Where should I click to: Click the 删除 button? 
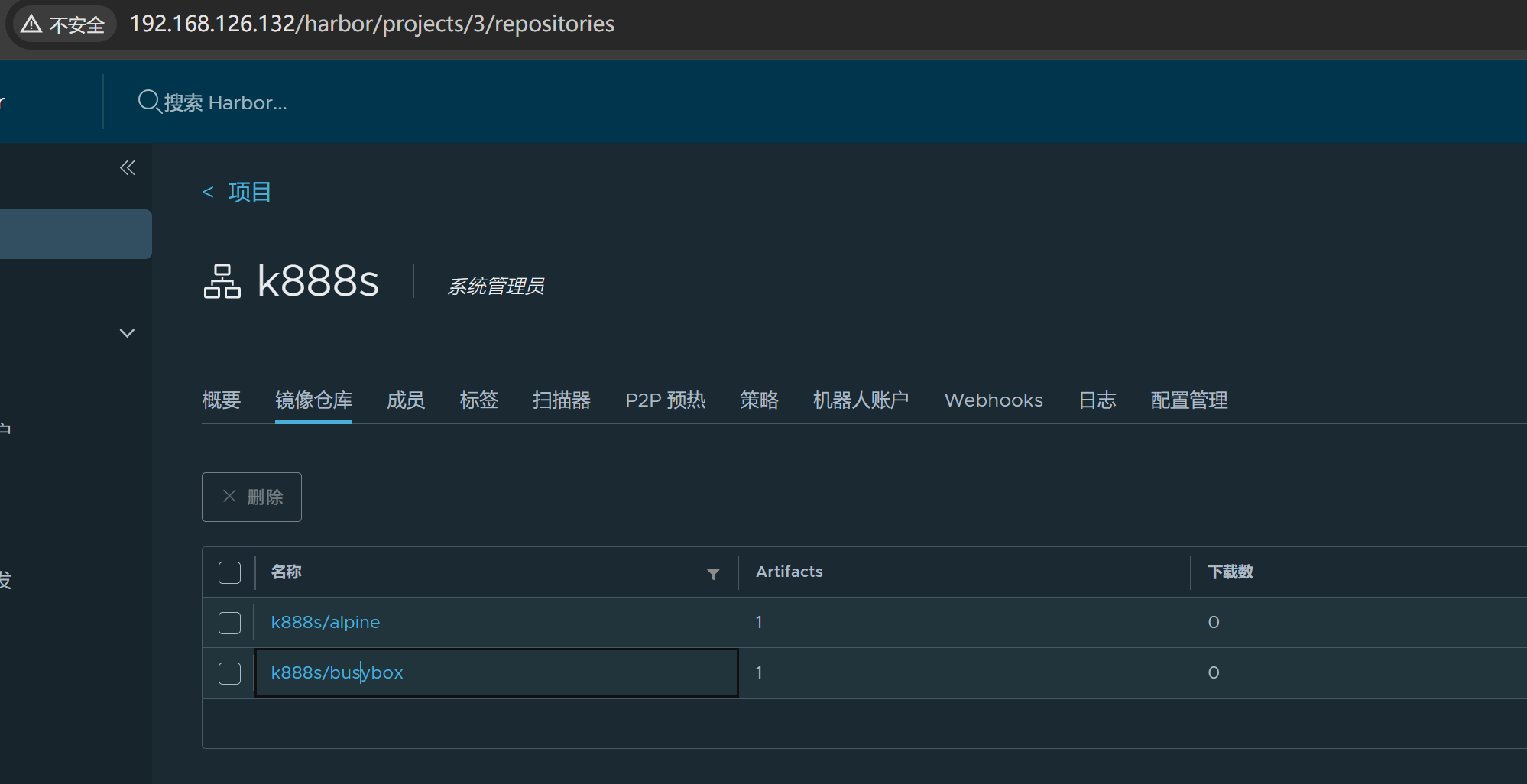[251, 497]
